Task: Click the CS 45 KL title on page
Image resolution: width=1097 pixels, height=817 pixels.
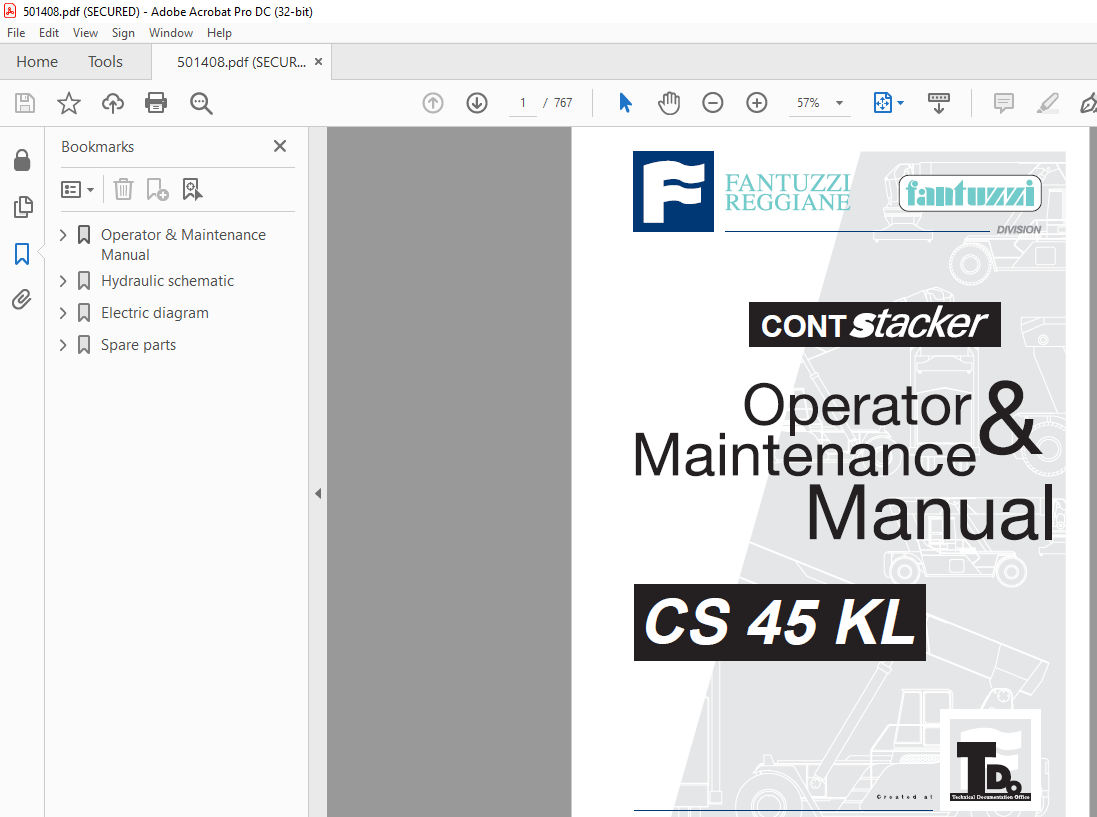Action: click(x=779, y=623)
